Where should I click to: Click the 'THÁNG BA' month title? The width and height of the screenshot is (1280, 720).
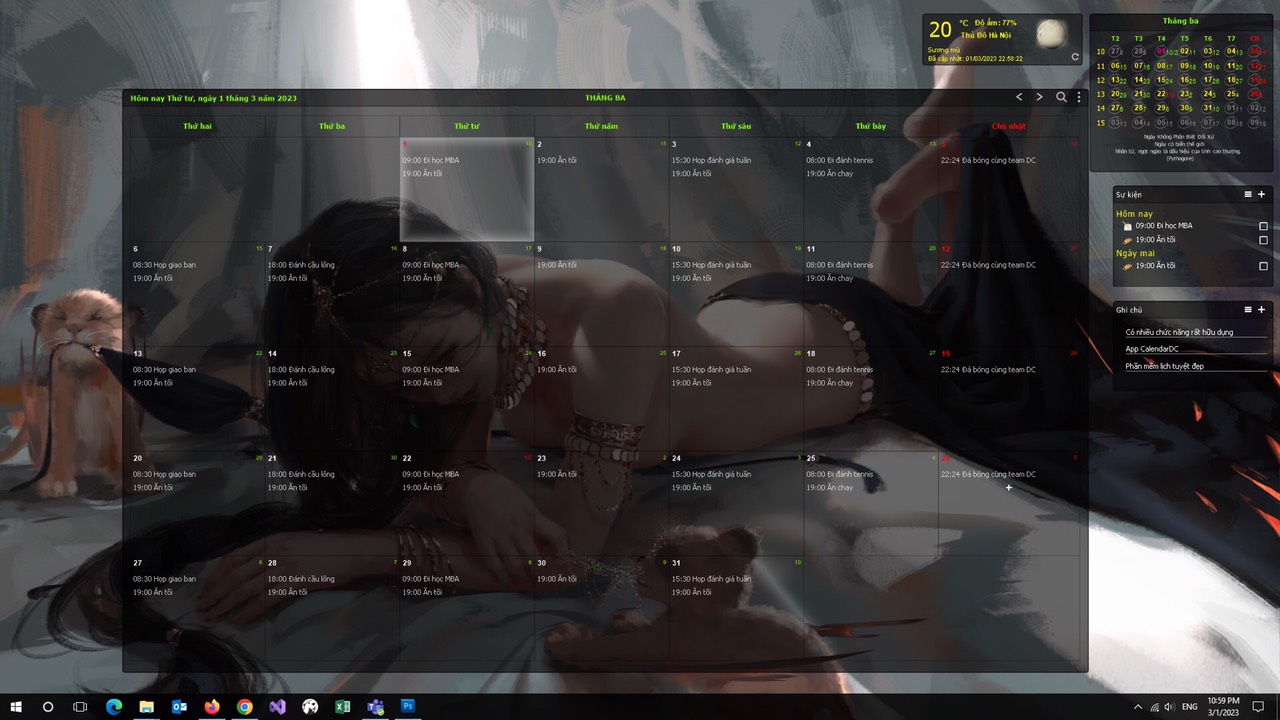pos(605,98)
